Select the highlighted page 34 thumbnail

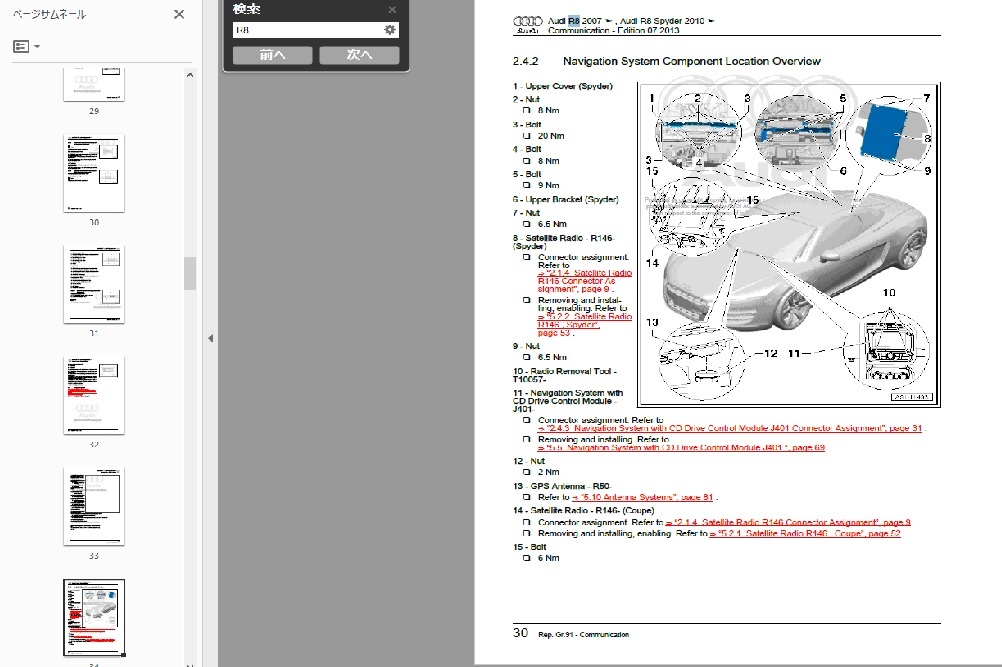[x=94, y=618]
